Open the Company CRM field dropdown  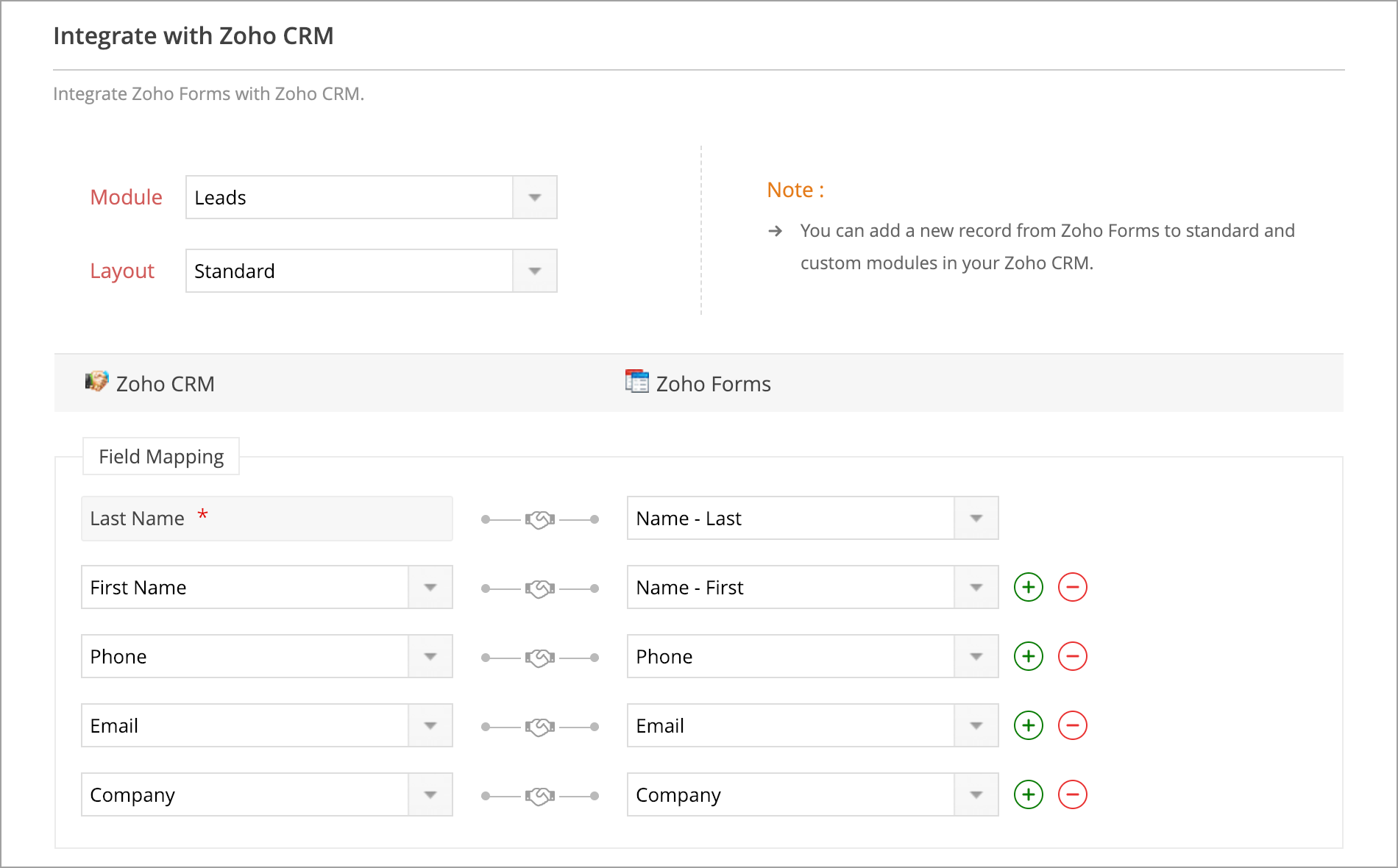tap(267, 794)
